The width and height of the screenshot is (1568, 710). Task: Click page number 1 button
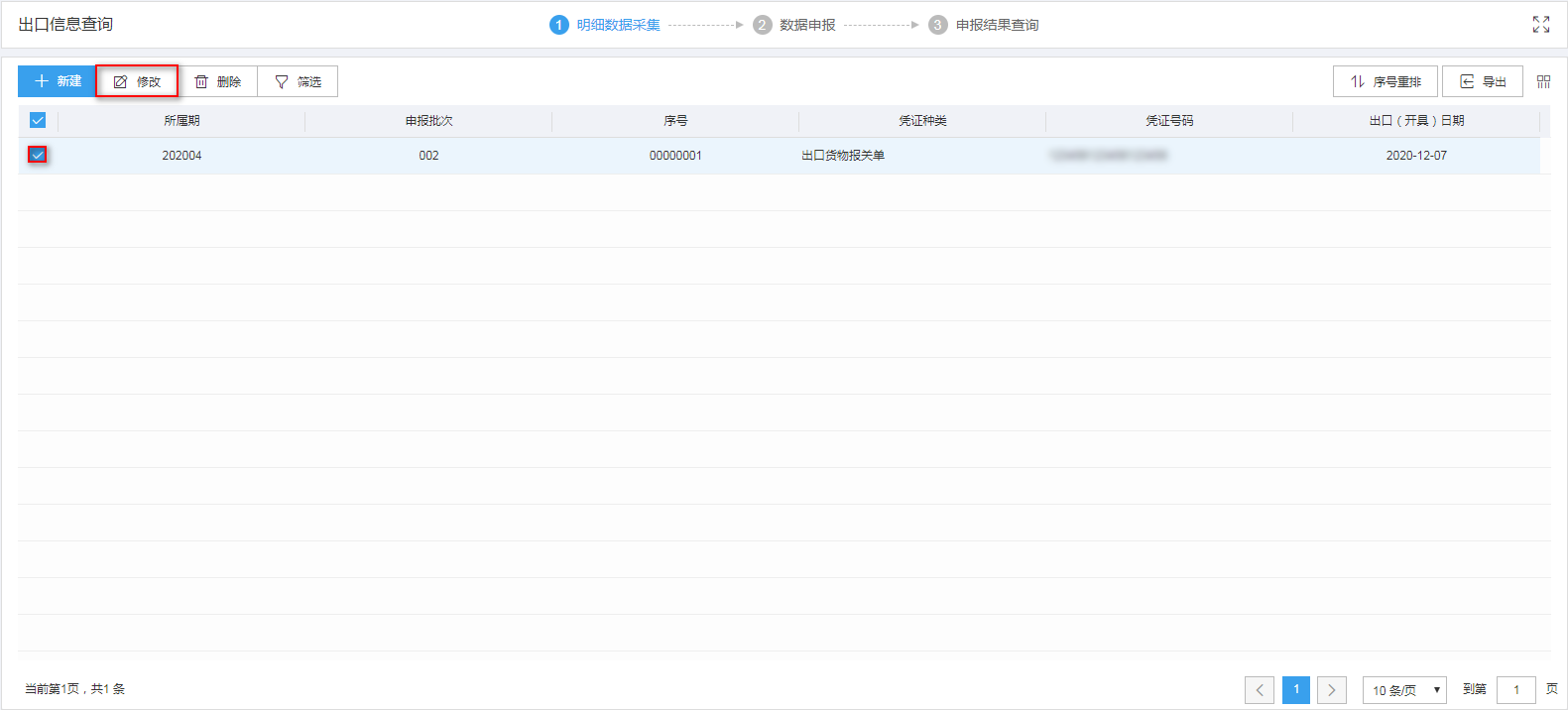point(1295,690)
